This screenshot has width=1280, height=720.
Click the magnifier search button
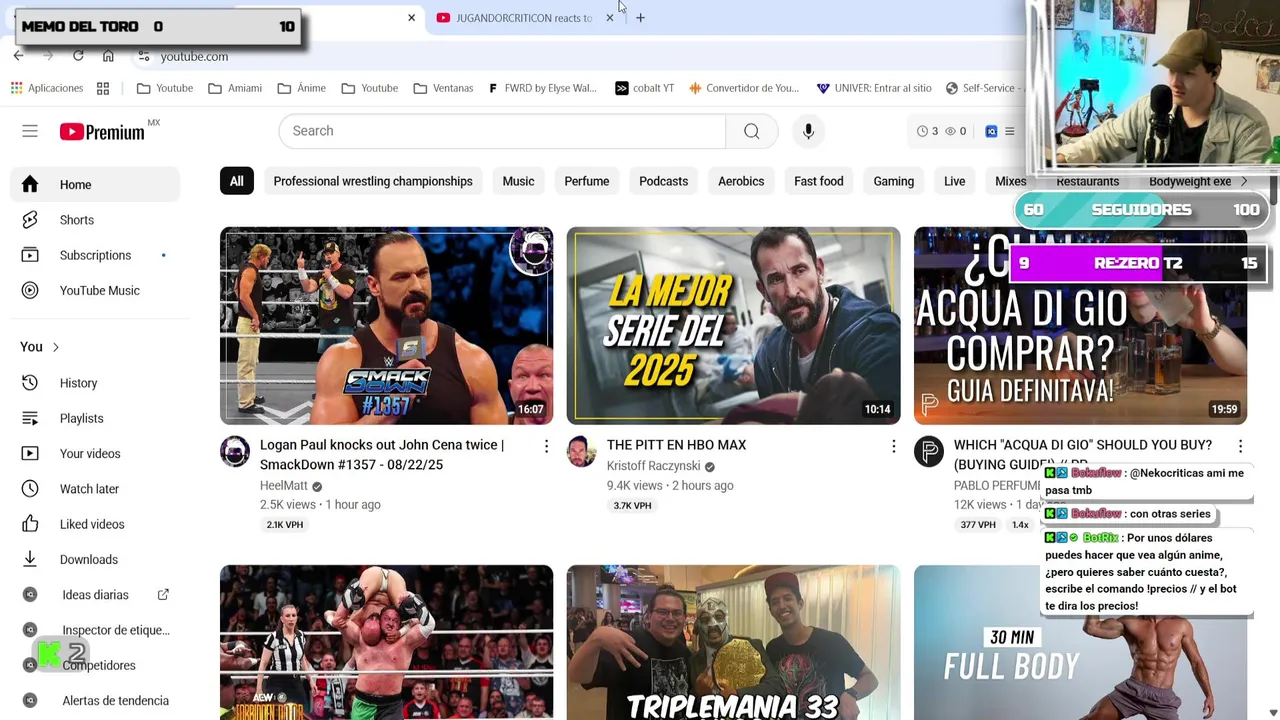[752, 131]
